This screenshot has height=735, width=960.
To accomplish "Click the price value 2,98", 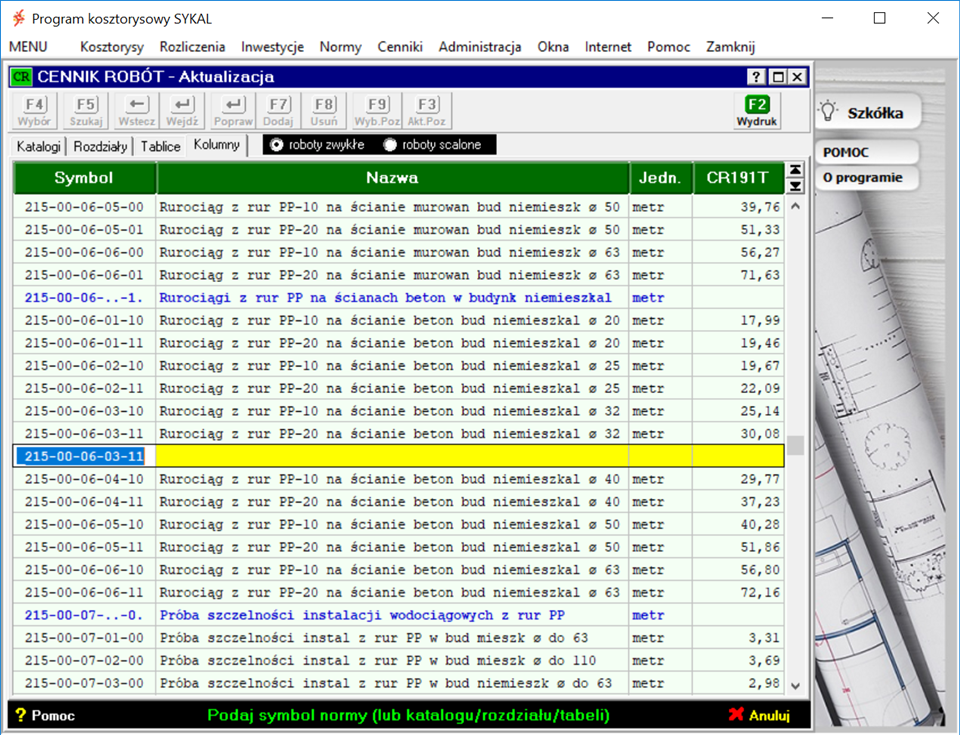I will (764, 683).
